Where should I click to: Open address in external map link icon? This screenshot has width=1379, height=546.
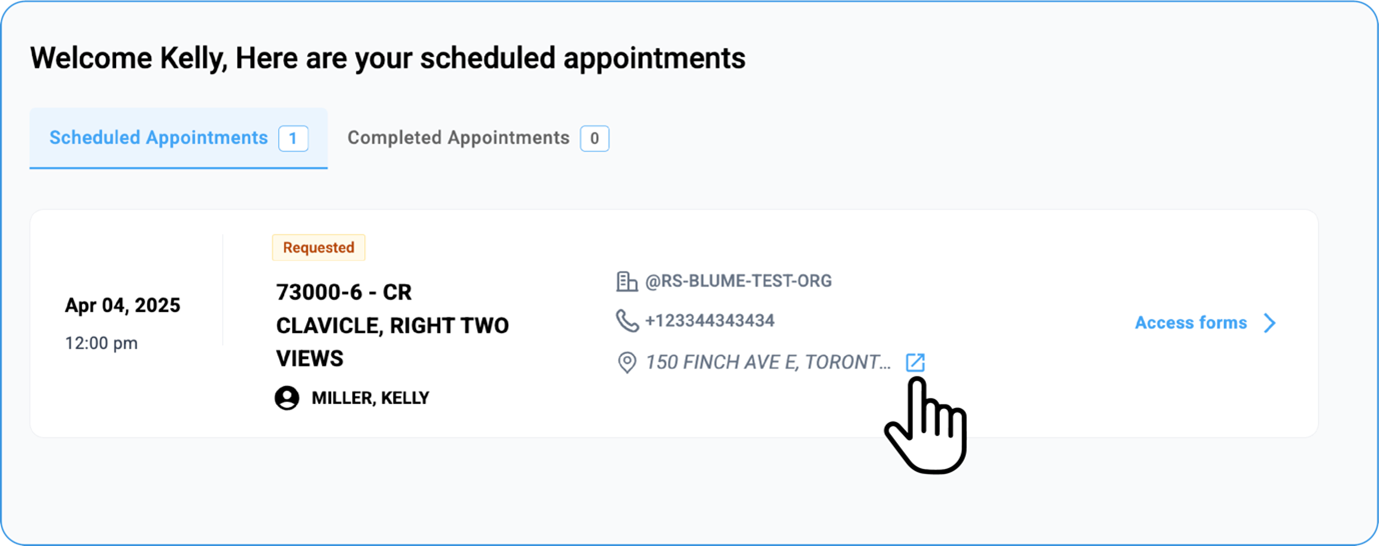coord(915,363)
